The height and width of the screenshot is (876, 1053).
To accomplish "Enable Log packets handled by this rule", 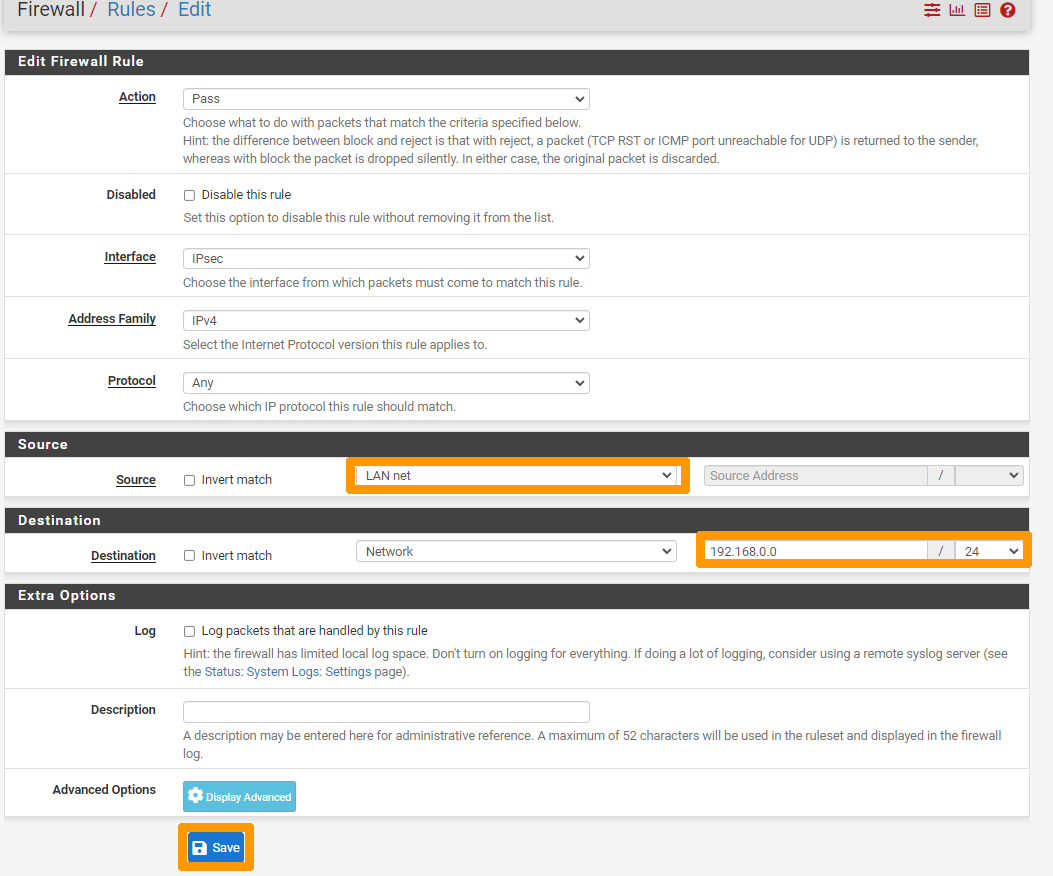I will click(189, 631).
